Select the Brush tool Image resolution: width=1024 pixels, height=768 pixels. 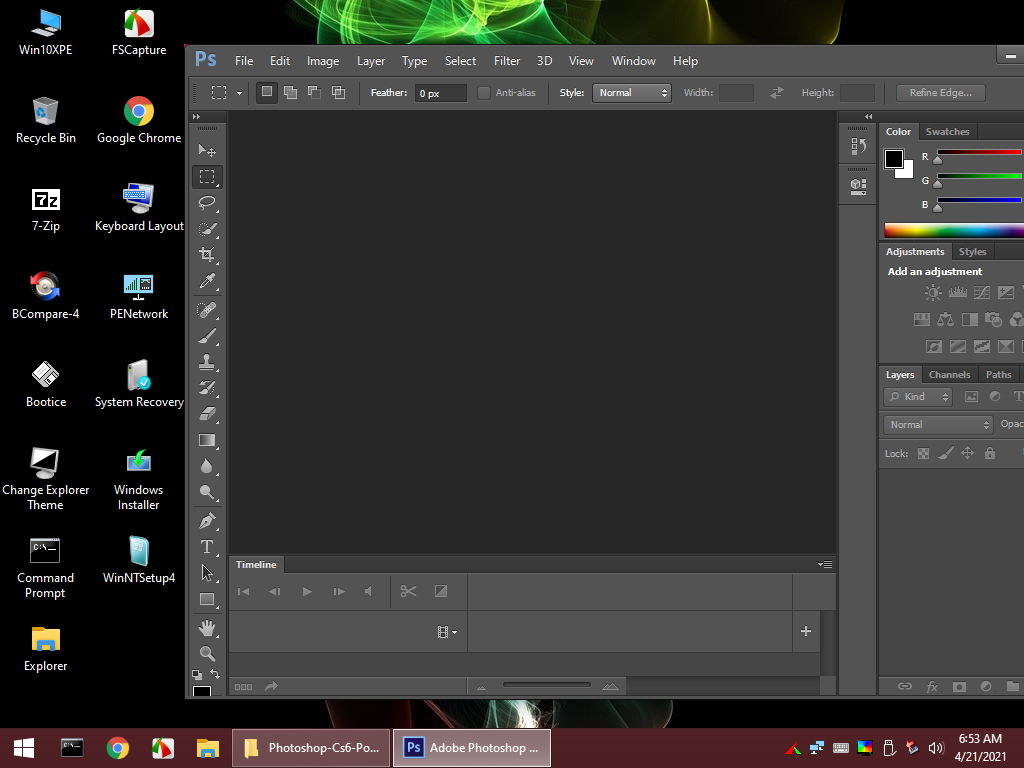coord(207,336)
